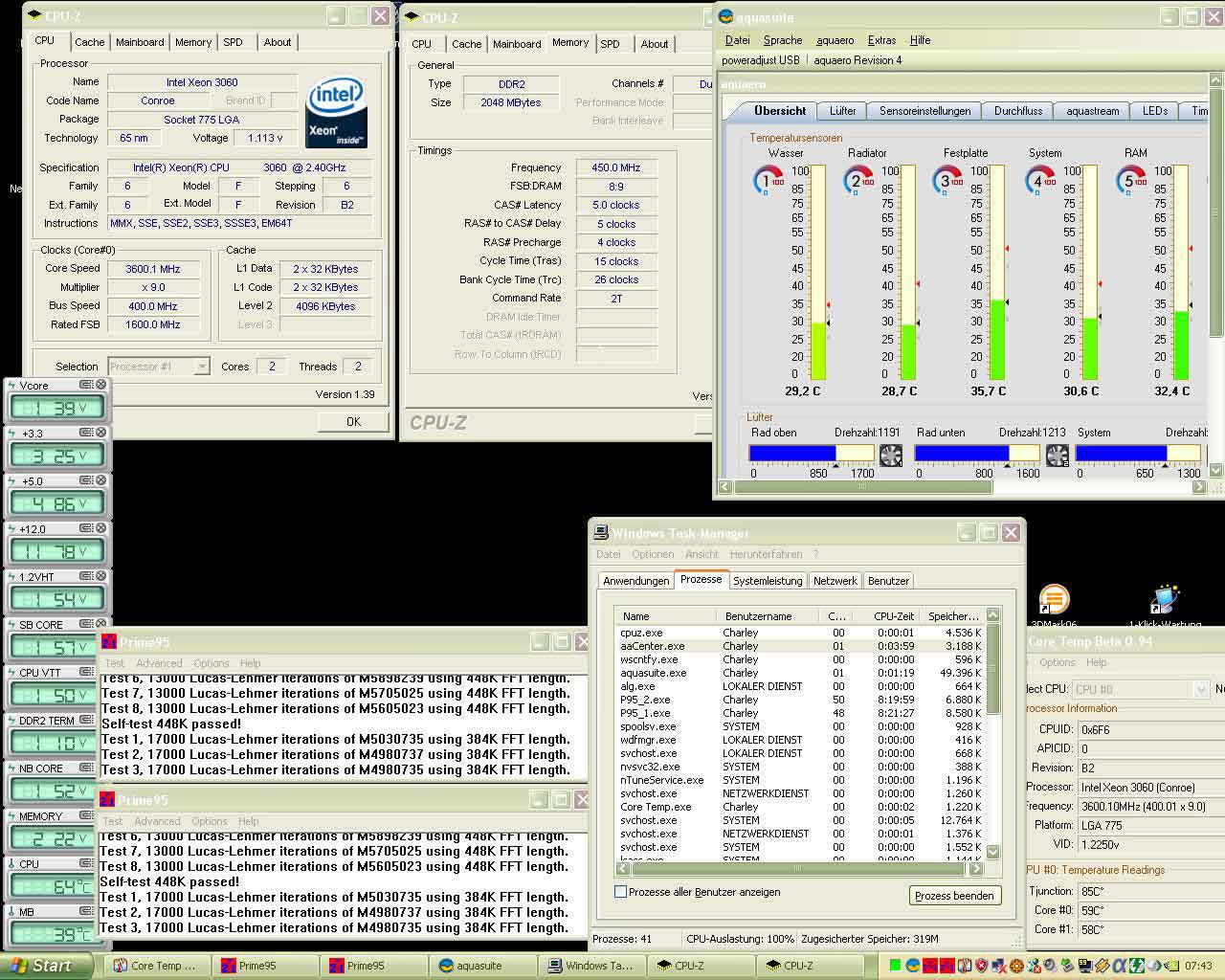Click the System fan speed bar
Screen dimensions: 1225x980
click(x=1140, y=453)
